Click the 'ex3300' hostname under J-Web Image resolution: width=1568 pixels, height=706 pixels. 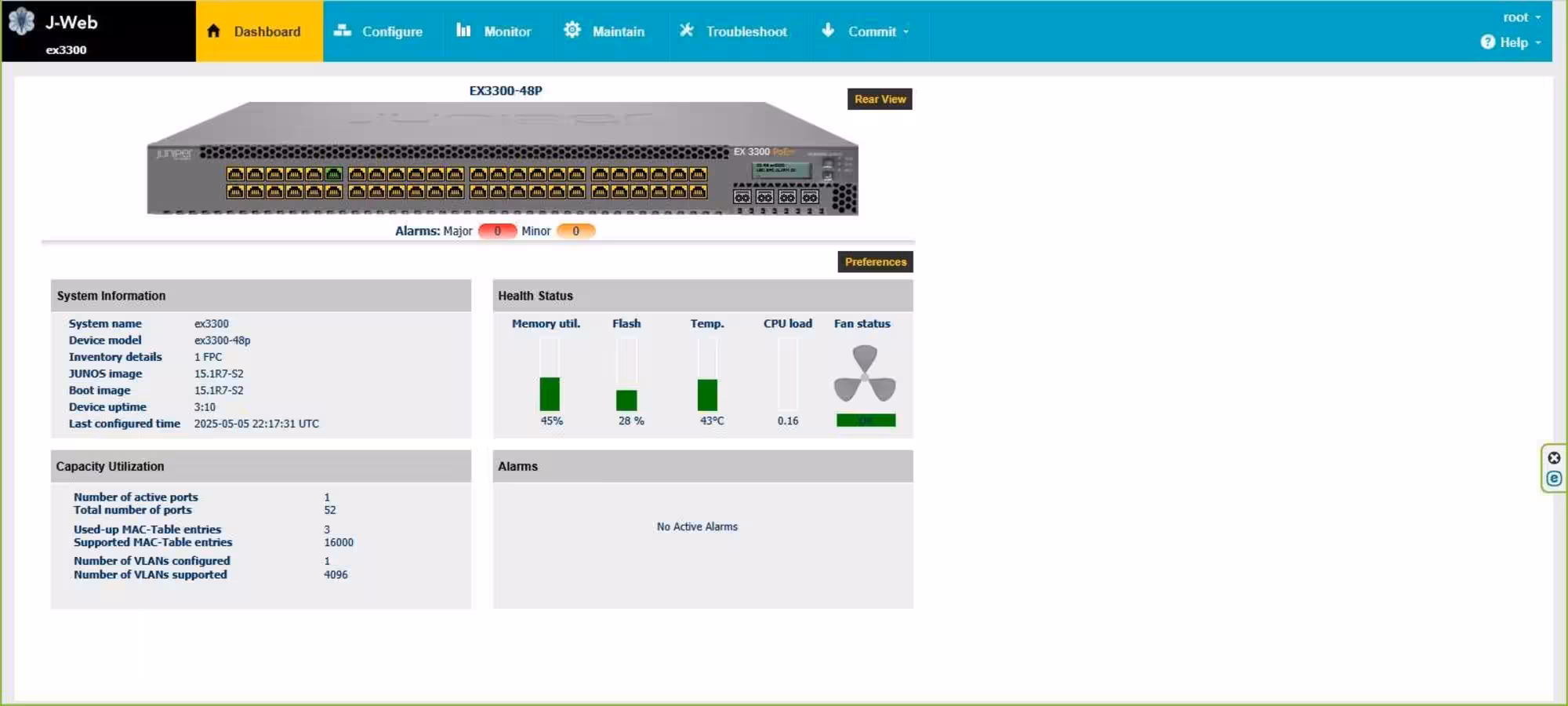(x=66, y=49)
